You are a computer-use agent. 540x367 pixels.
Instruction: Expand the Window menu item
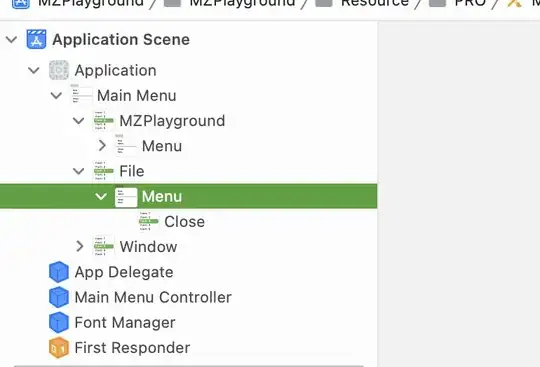80,247
